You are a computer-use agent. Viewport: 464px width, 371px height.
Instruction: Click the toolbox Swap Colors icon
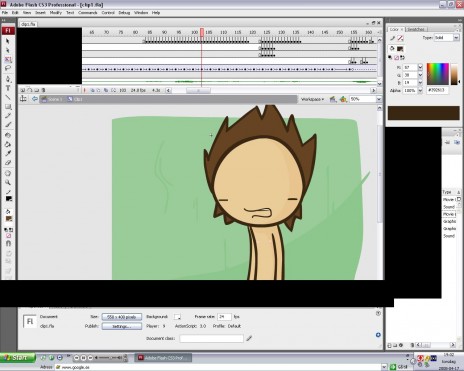coord(11,230)
